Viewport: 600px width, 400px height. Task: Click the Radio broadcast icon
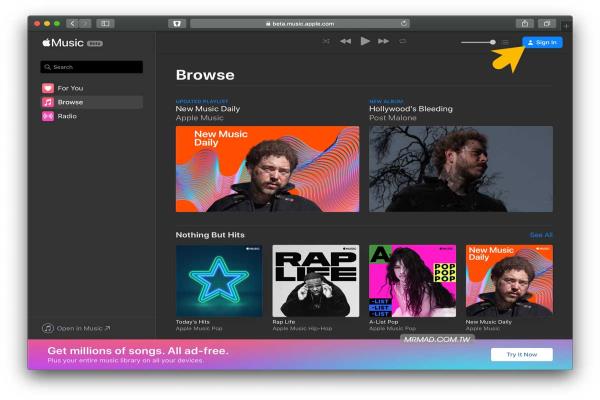[x=48, y=116]
